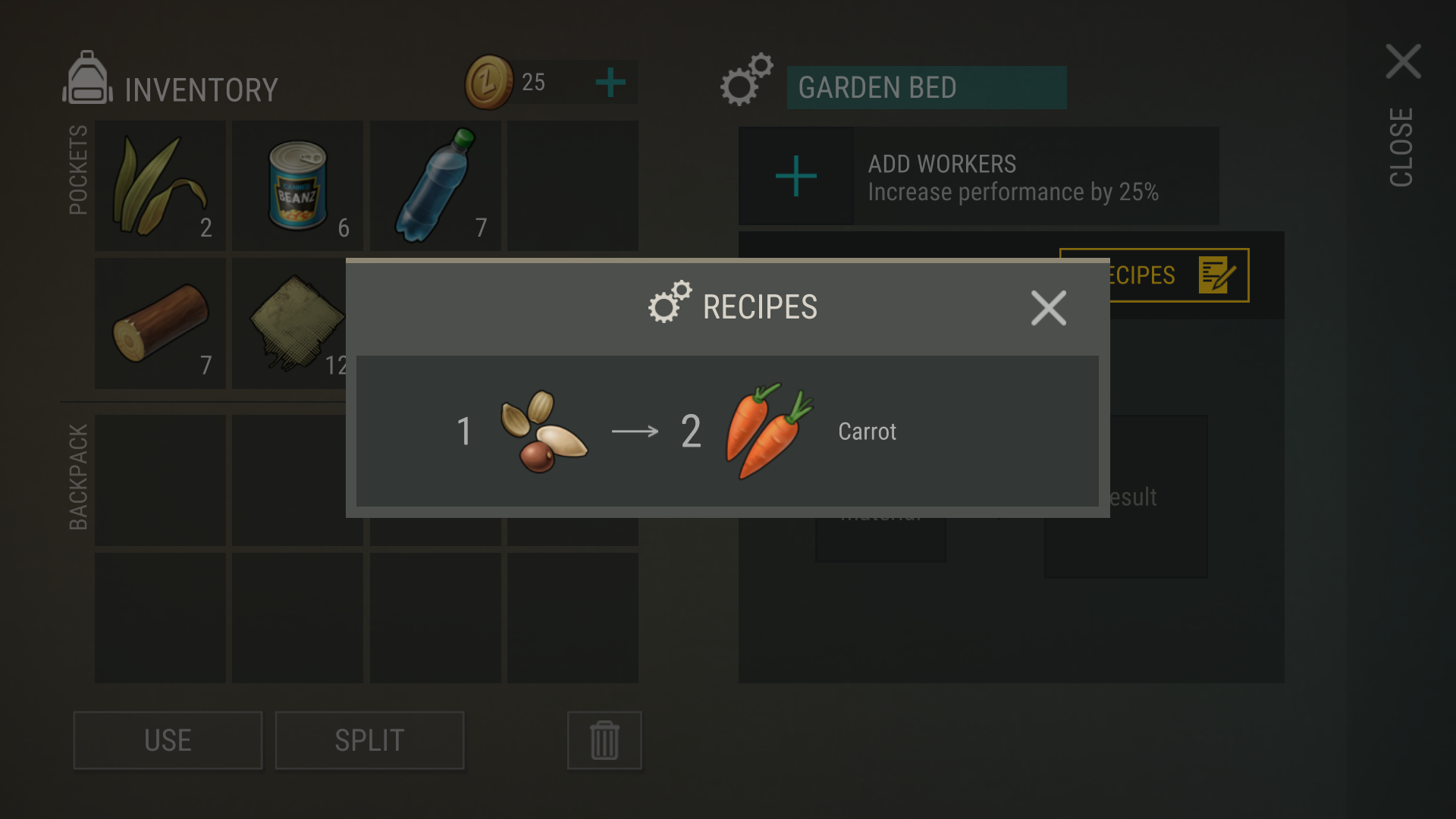Click the SPLIT button
Image resolution: width=1456 pixels, height=819 pixels.
point(369,740)
